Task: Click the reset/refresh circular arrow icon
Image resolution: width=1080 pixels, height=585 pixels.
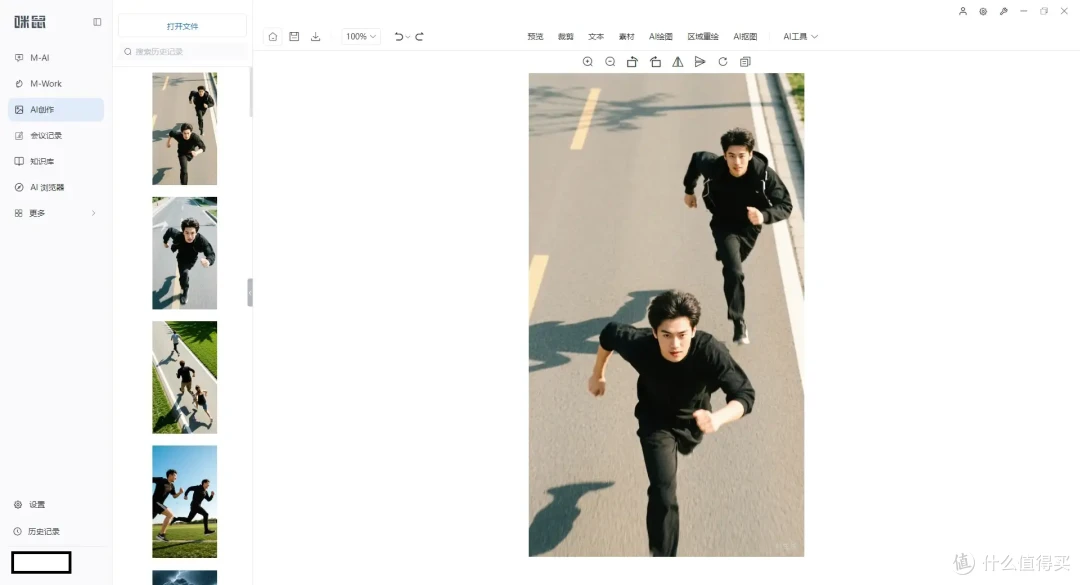Action: [x=723, y=62]
